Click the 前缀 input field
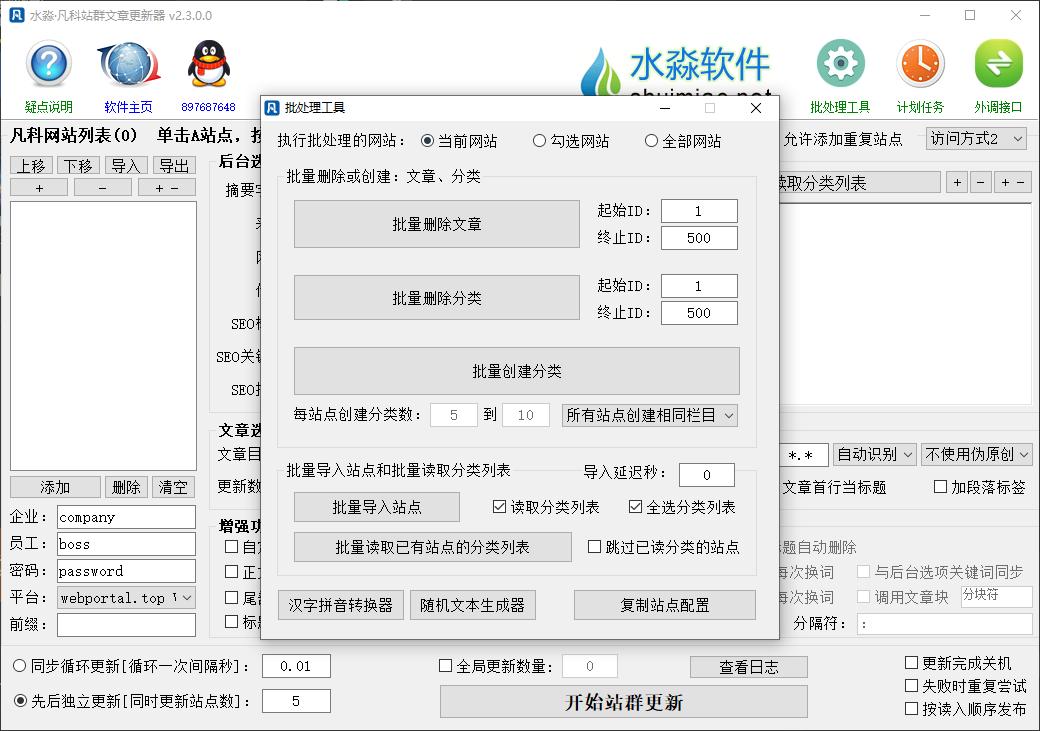The height and width of the screenshot is (731, 1040). coord(126,624)
